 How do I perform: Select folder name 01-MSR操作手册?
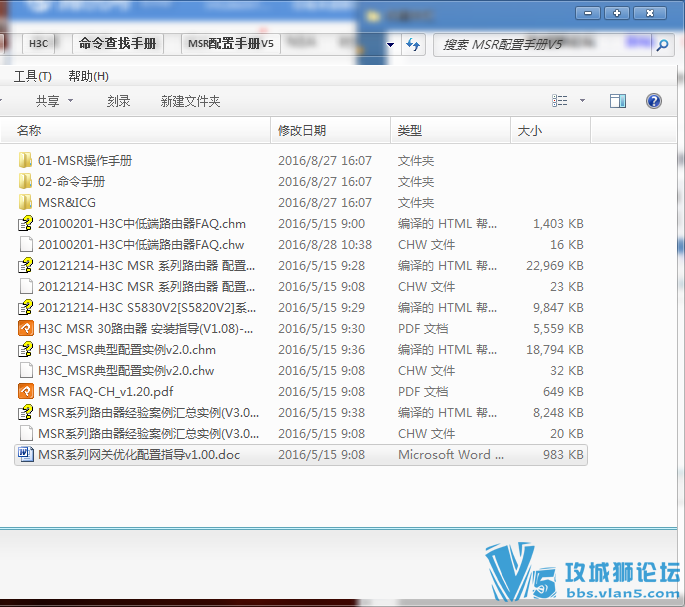click(x=85, y=160)
